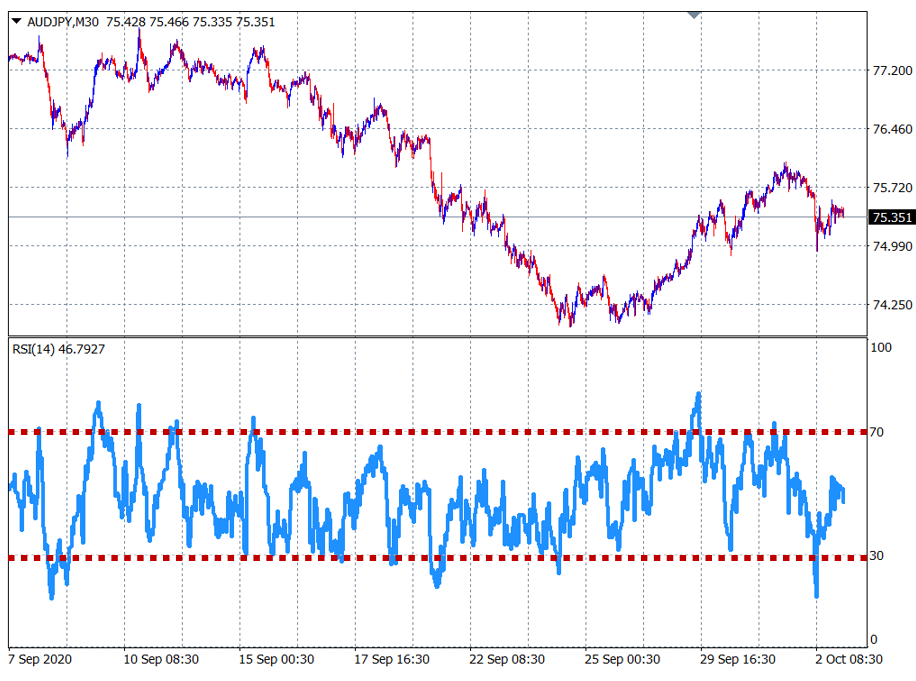Click the 77.200 price axis label

pyautogui.click(x=892, y=71)
